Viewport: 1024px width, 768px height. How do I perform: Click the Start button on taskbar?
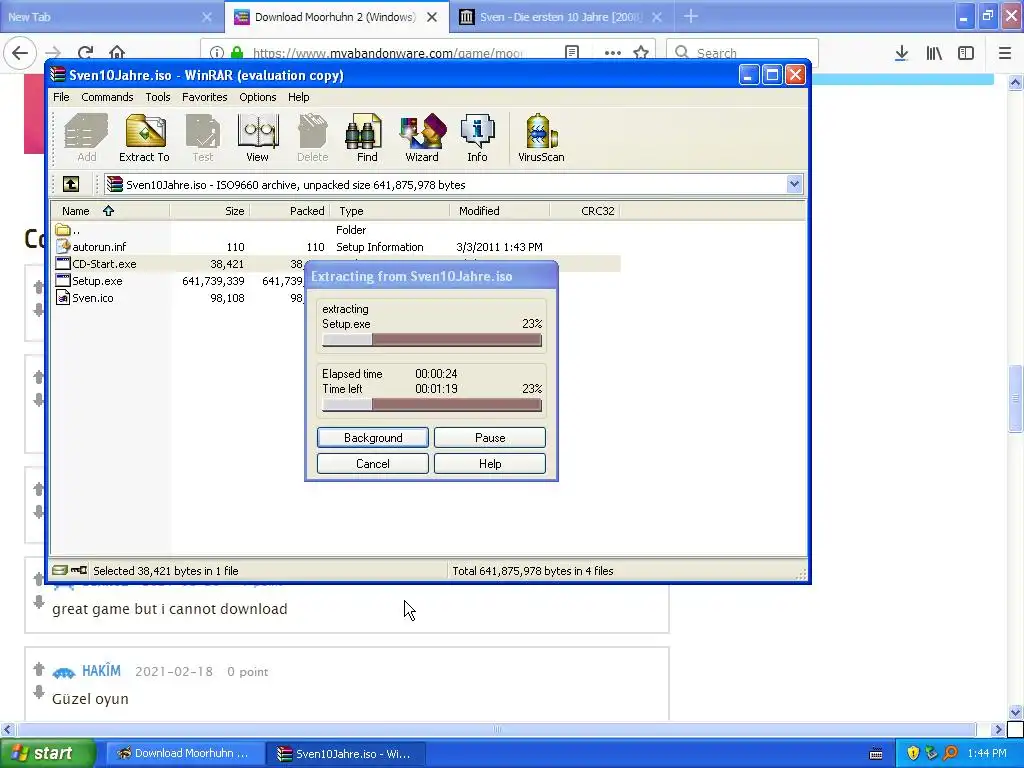(47, 753)
